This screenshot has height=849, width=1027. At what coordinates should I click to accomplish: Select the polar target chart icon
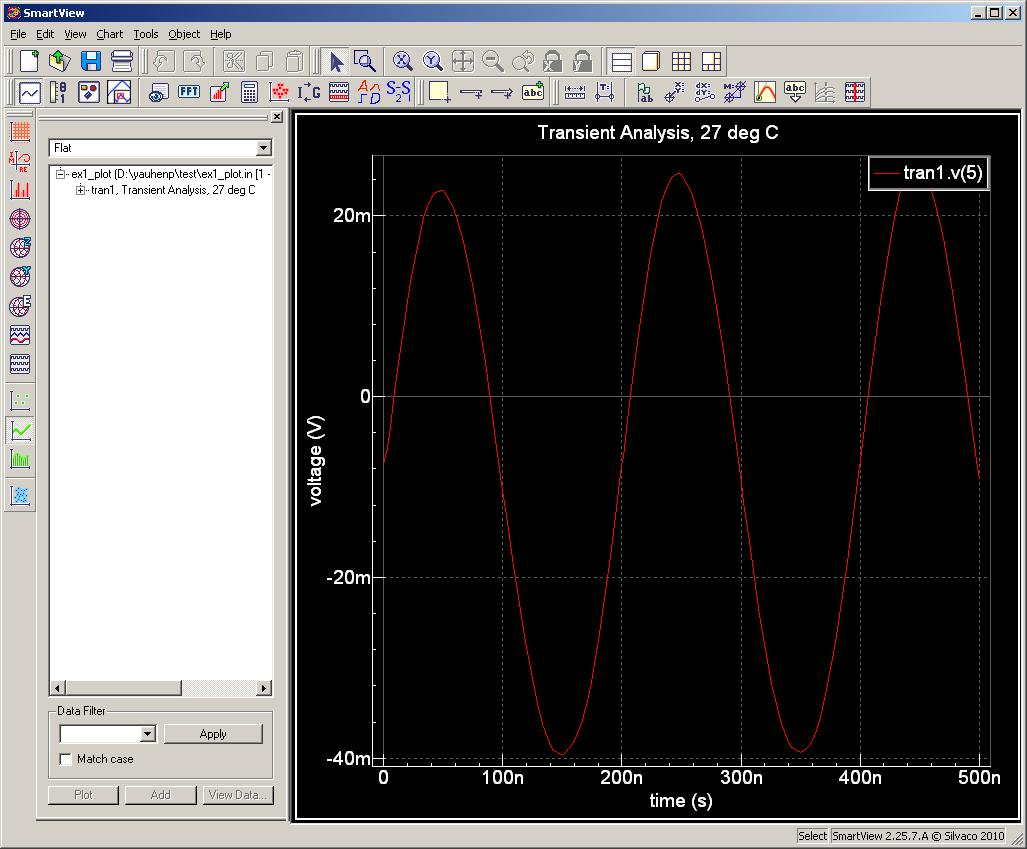[20, 219]
